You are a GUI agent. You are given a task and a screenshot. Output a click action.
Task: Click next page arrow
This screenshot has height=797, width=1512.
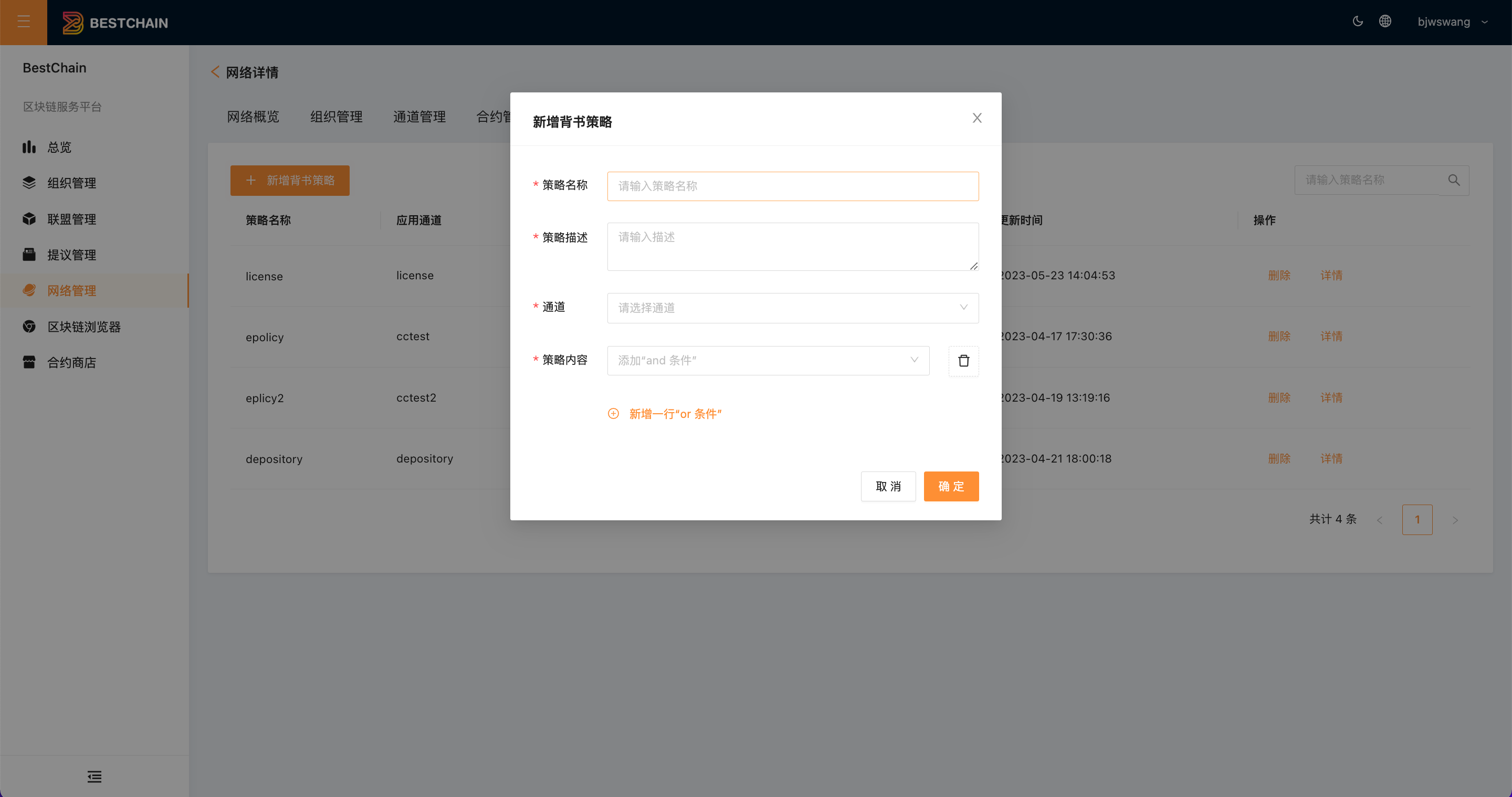[x=1455, y=520]
